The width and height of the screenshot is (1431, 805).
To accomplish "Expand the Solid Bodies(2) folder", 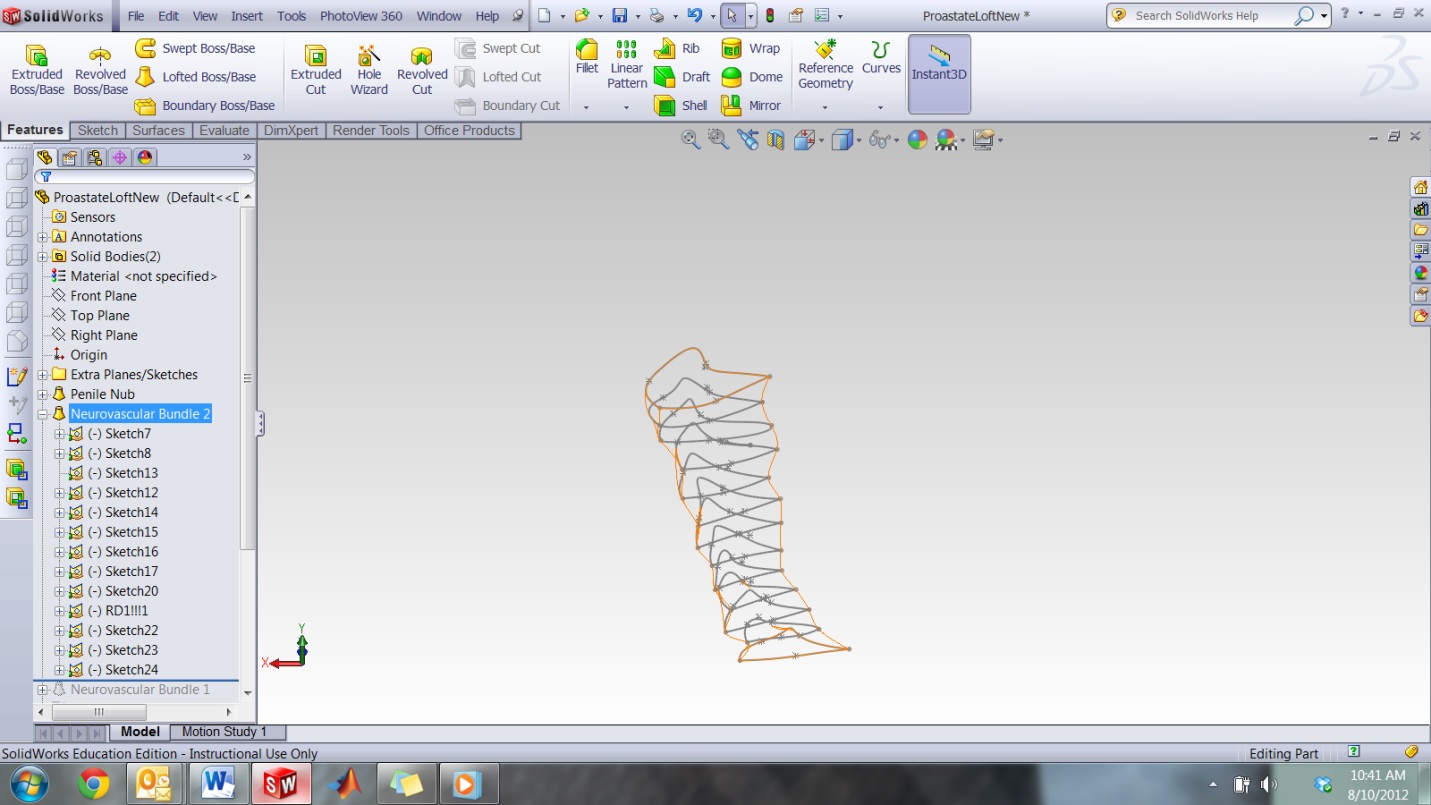I will [x=43, y=257].
